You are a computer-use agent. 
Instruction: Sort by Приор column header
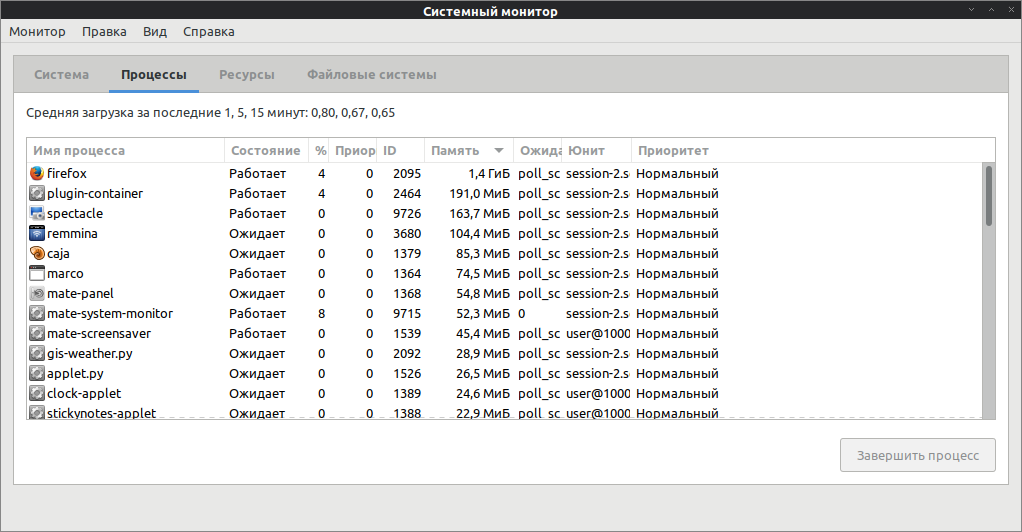tap(353, 151)
